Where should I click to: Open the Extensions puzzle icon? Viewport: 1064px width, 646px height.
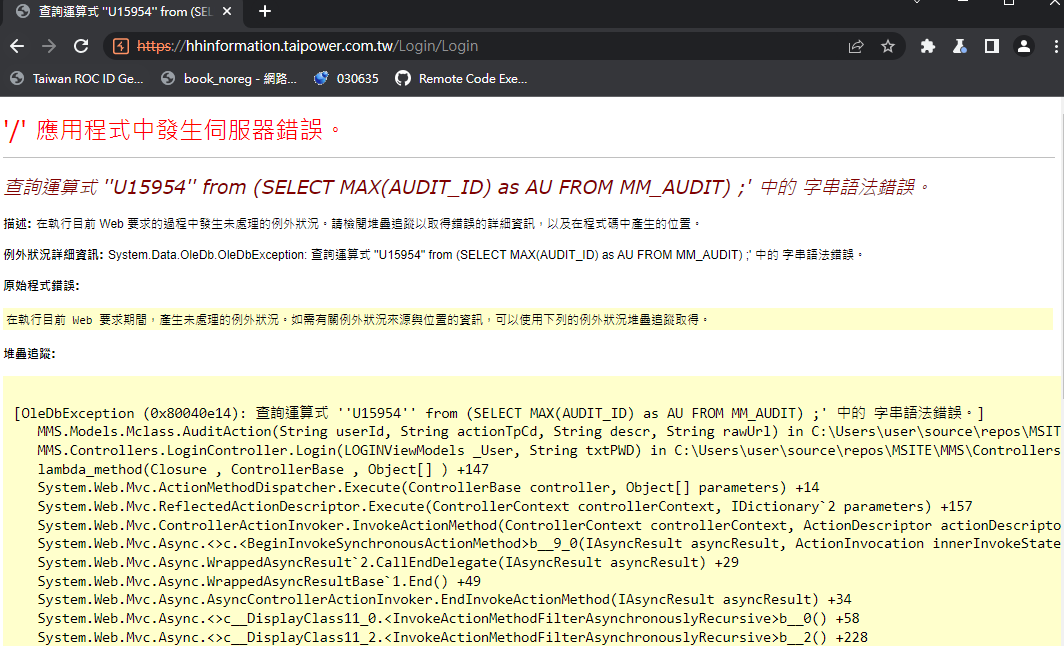pyautogui.click(x=928, y=46)
